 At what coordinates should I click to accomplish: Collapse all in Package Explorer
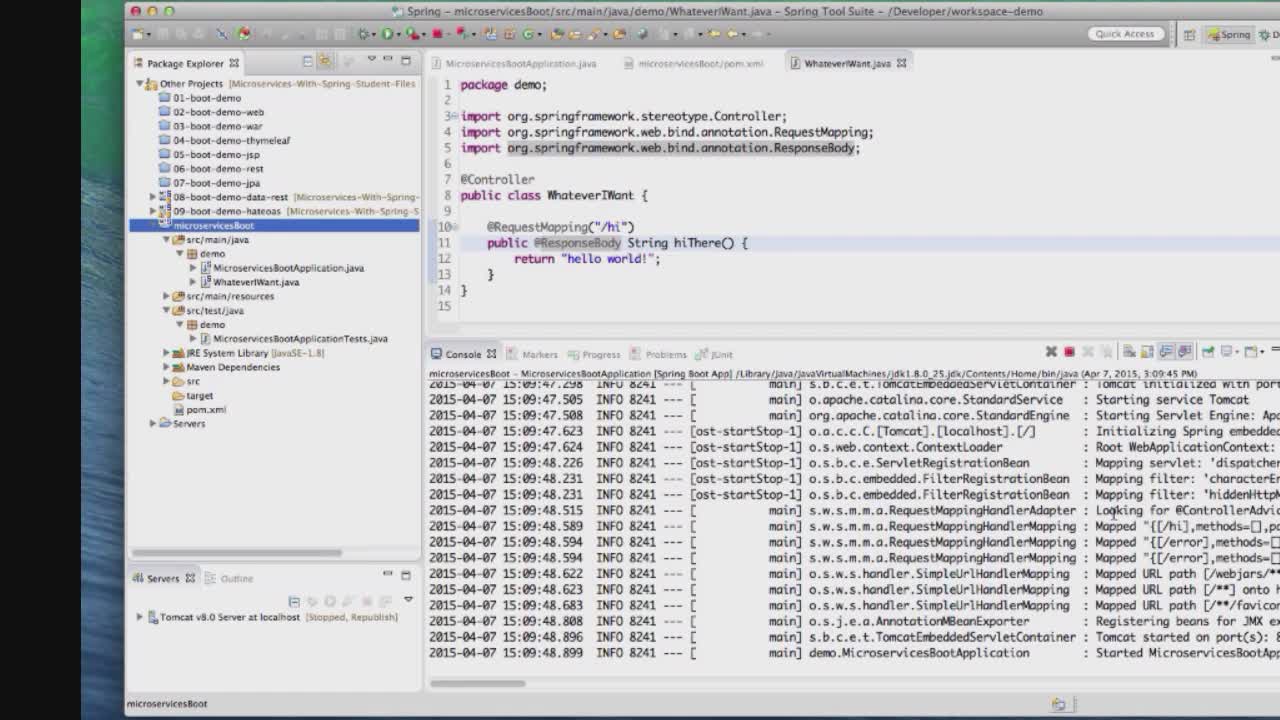307,62
